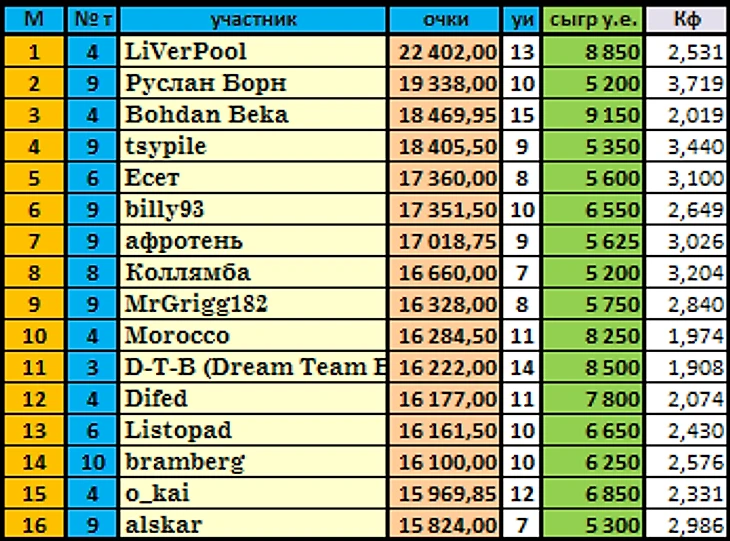This screenshot has width=730, height=541.
Task: Click the 'очки' column header
Action: (445, 20)
